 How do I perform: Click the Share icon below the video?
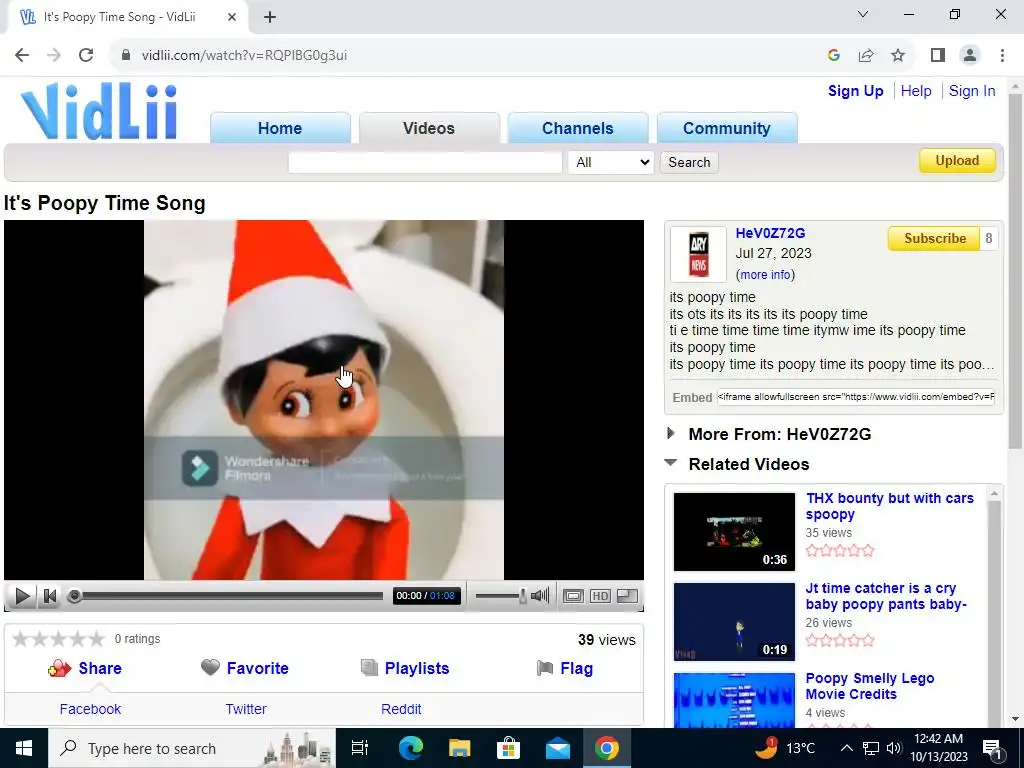(x=59, y=668)
